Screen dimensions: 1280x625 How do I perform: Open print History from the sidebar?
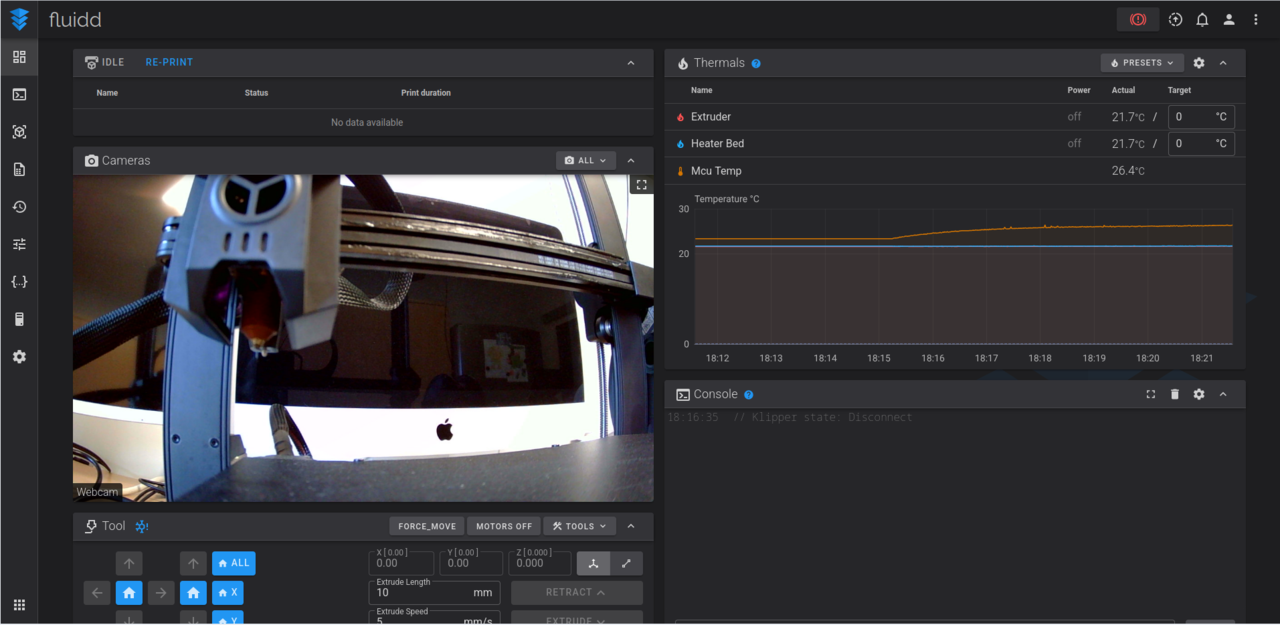point(19,207)
